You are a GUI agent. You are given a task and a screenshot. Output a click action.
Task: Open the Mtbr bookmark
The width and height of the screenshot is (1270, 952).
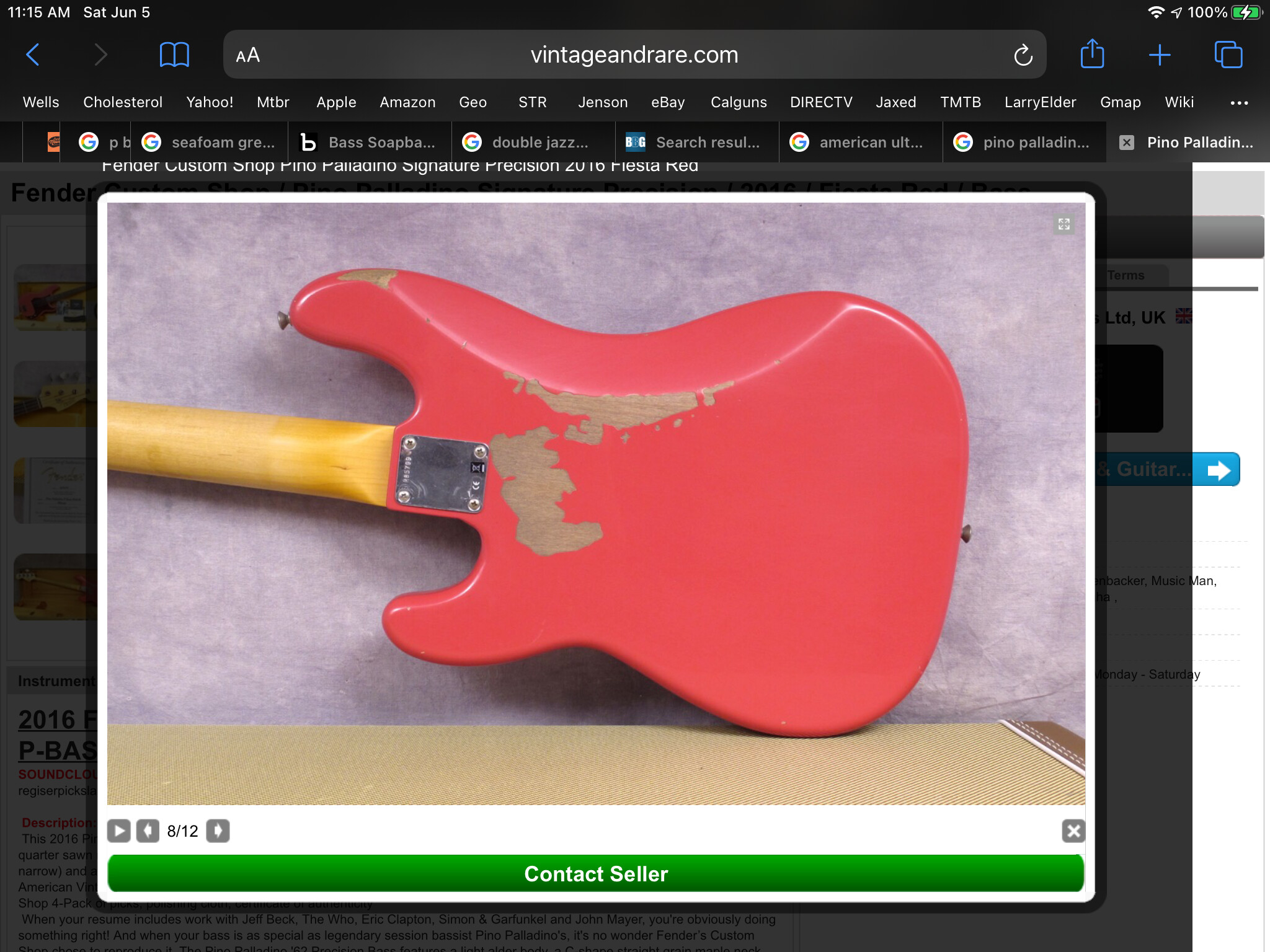(273, 102)
